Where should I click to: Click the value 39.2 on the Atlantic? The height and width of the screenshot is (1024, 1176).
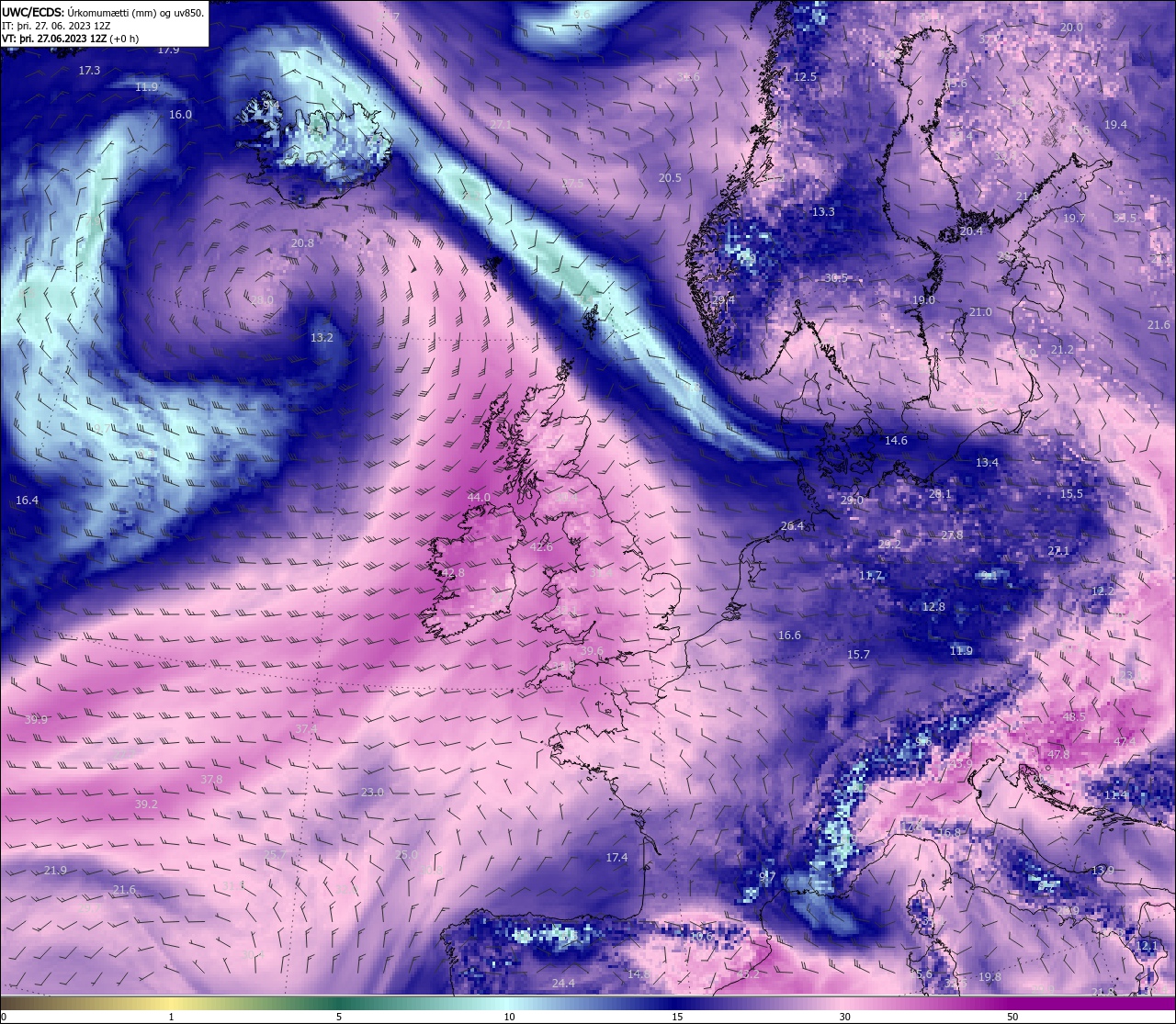click(x=146, y=804)
